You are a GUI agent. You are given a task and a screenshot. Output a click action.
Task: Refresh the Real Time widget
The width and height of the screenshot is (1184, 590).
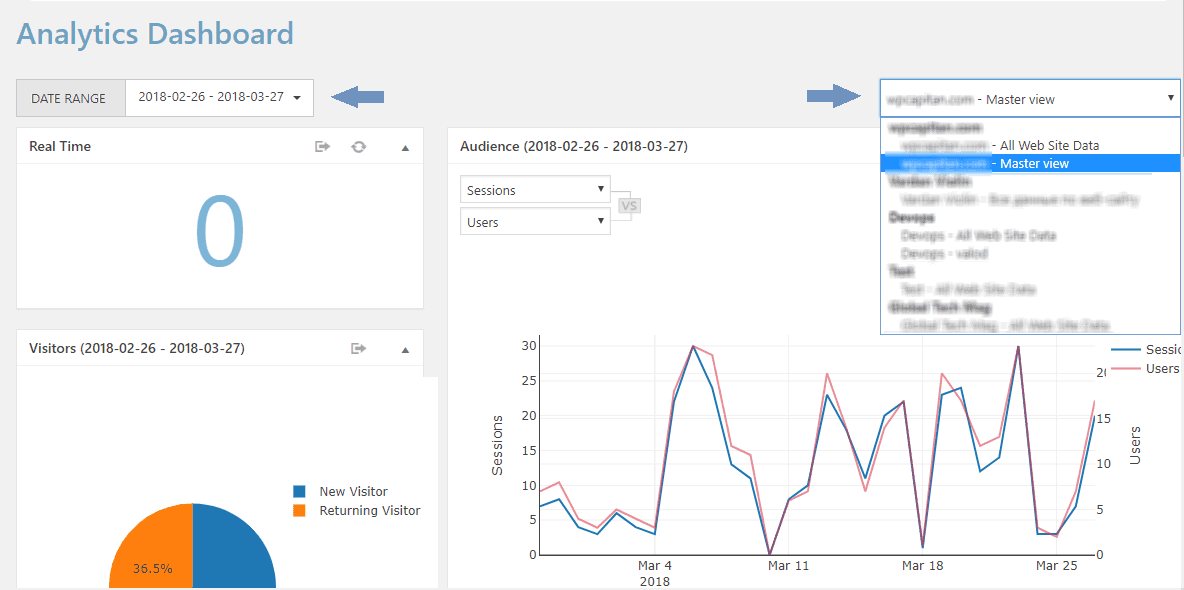359,147
